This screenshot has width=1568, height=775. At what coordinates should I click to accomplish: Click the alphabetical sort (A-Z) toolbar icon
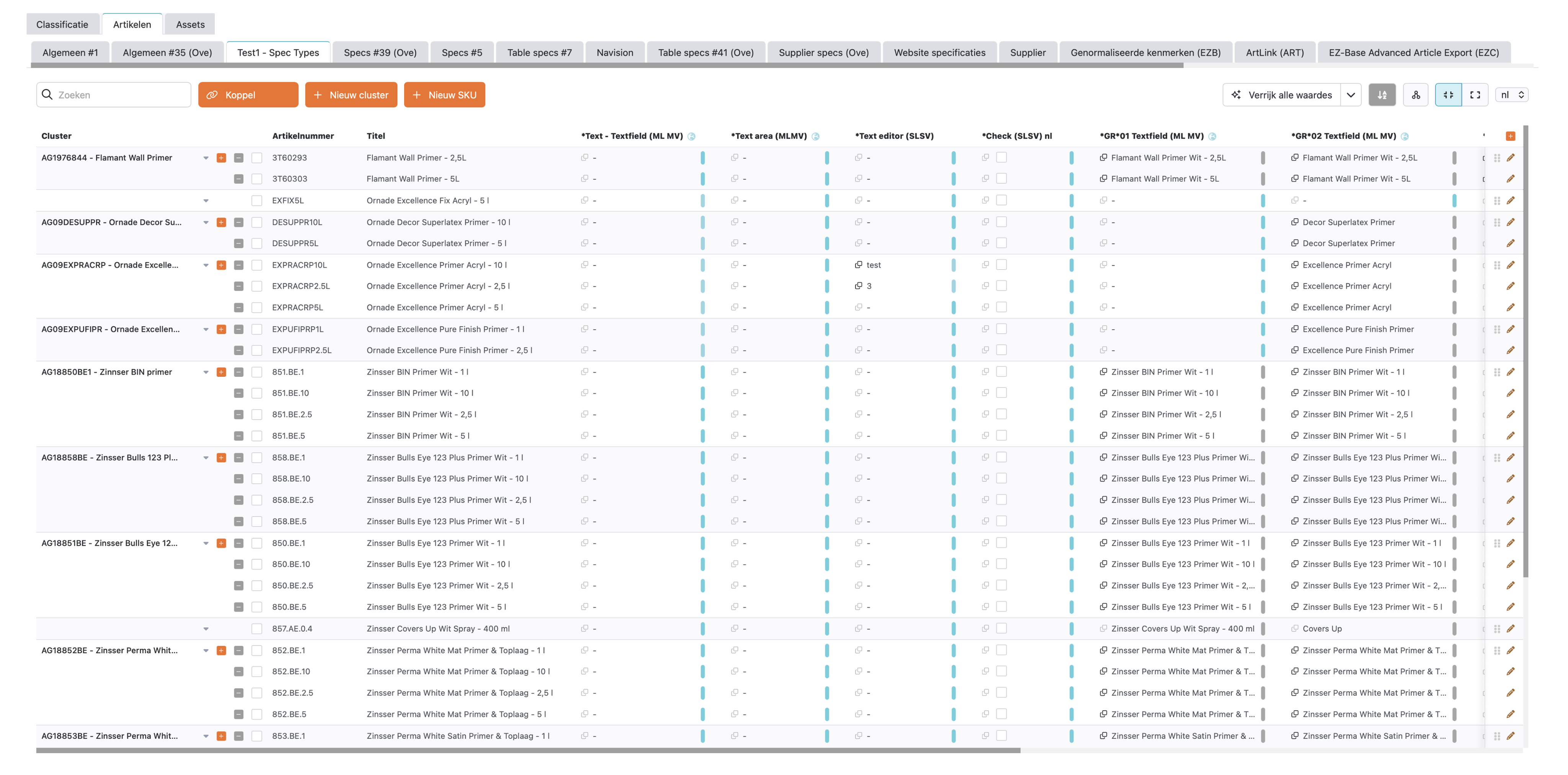(1382, 95)
